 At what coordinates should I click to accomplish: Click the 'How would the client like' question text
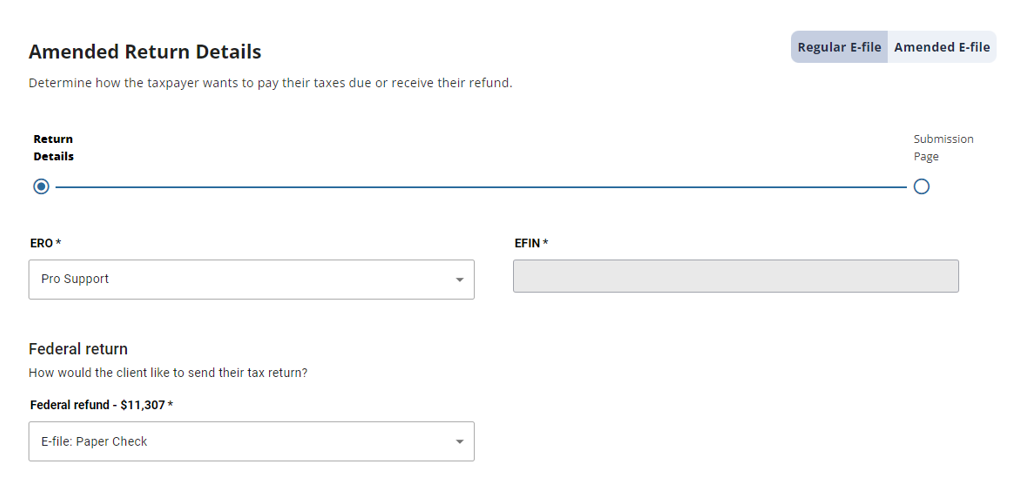pos(168,374)
